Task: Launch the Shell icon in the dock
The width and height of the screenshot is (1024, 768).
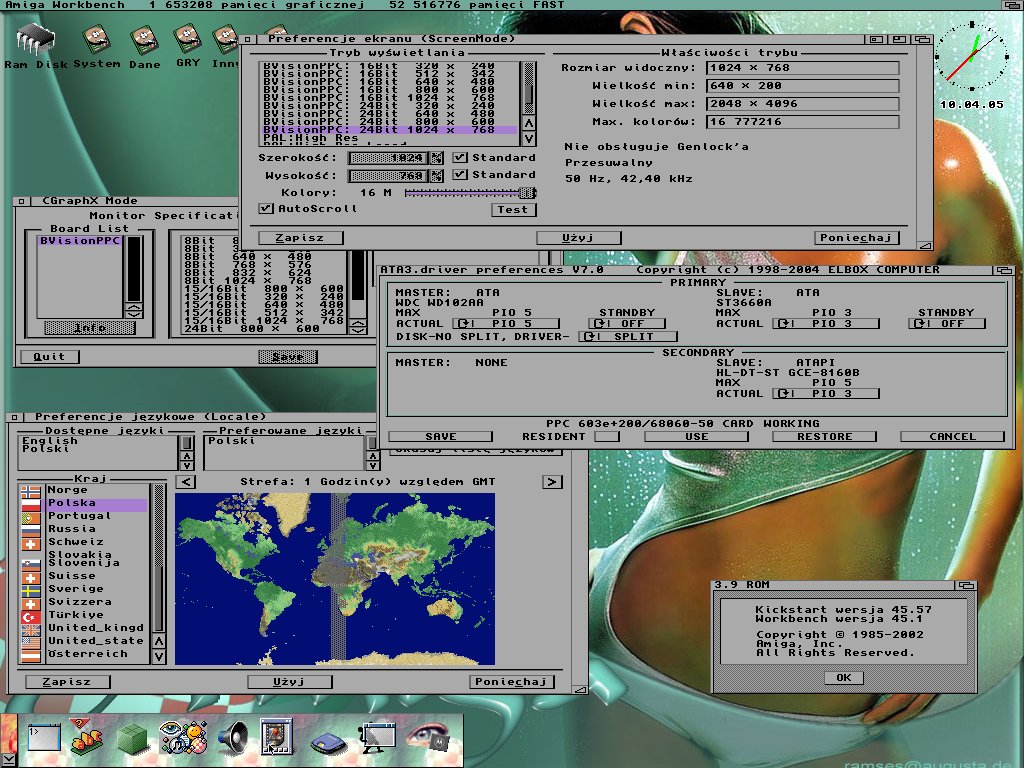Action: coord(44,738)
